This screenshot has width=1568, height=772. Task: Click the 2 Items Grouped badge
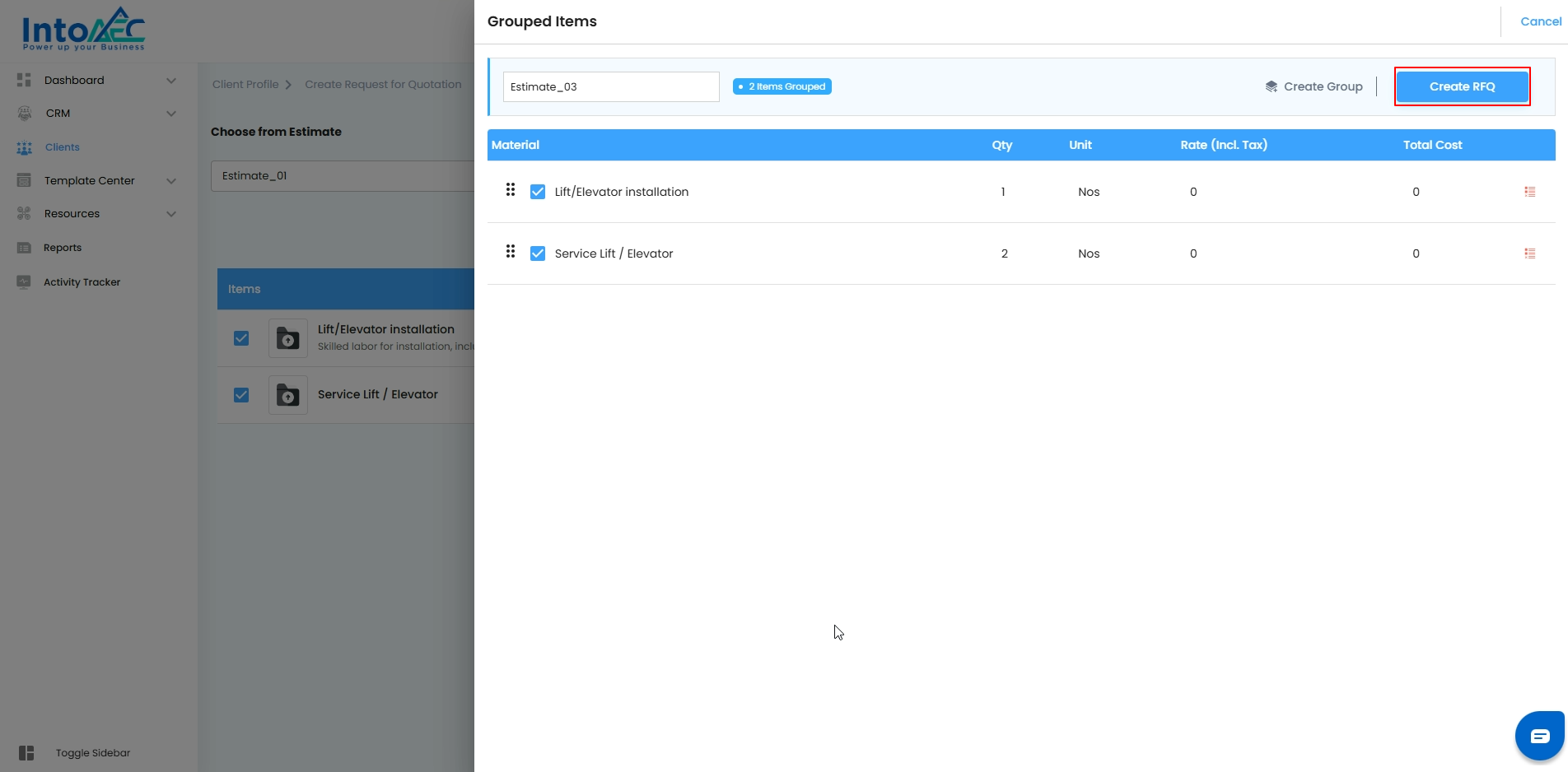782,86
